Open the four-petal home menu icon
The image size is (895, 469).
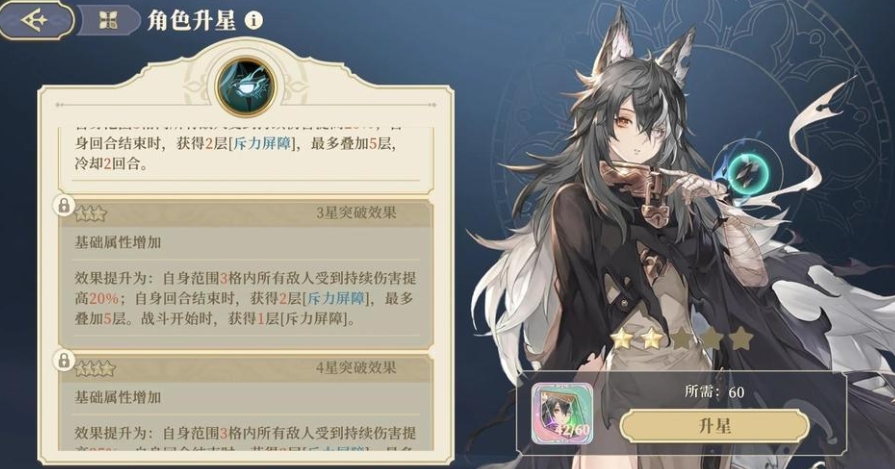tap(108, 21)
